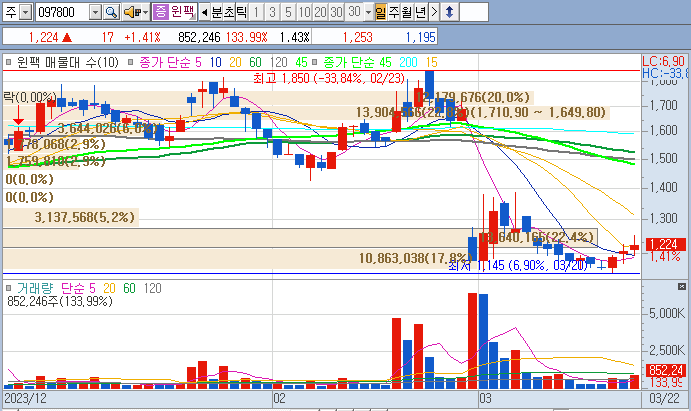691x411 pixels.
Task: Click the 윈팩 매물대 수(10) legend label
Action: point(68,63)
